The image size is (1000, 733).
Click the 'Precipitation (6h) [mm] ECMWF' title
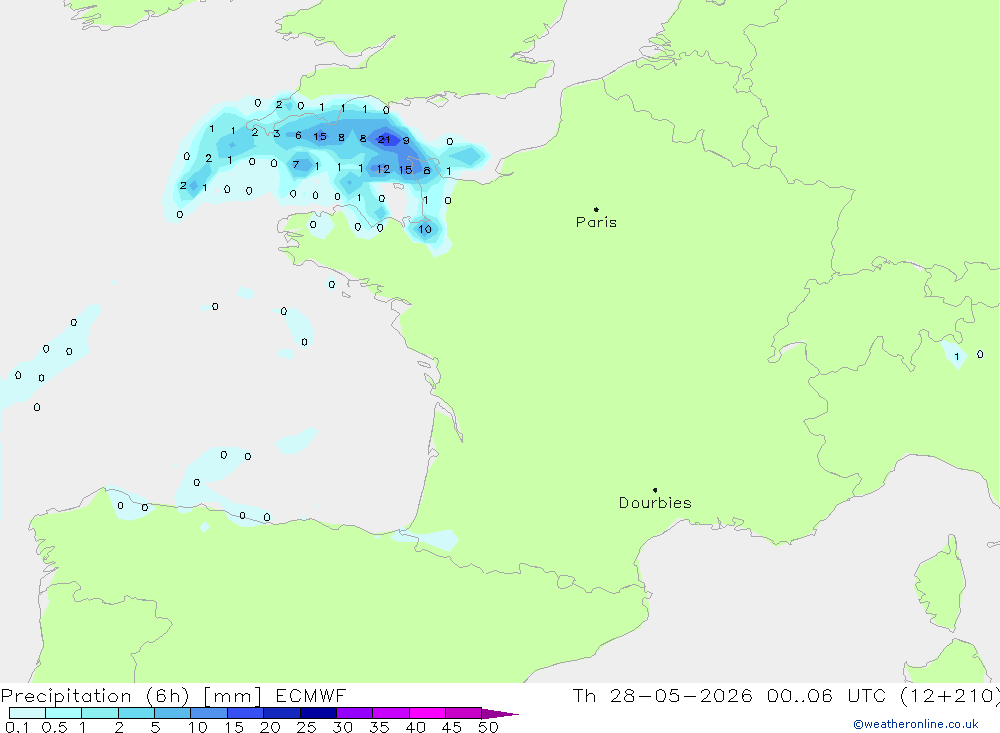tap(173, 695)
